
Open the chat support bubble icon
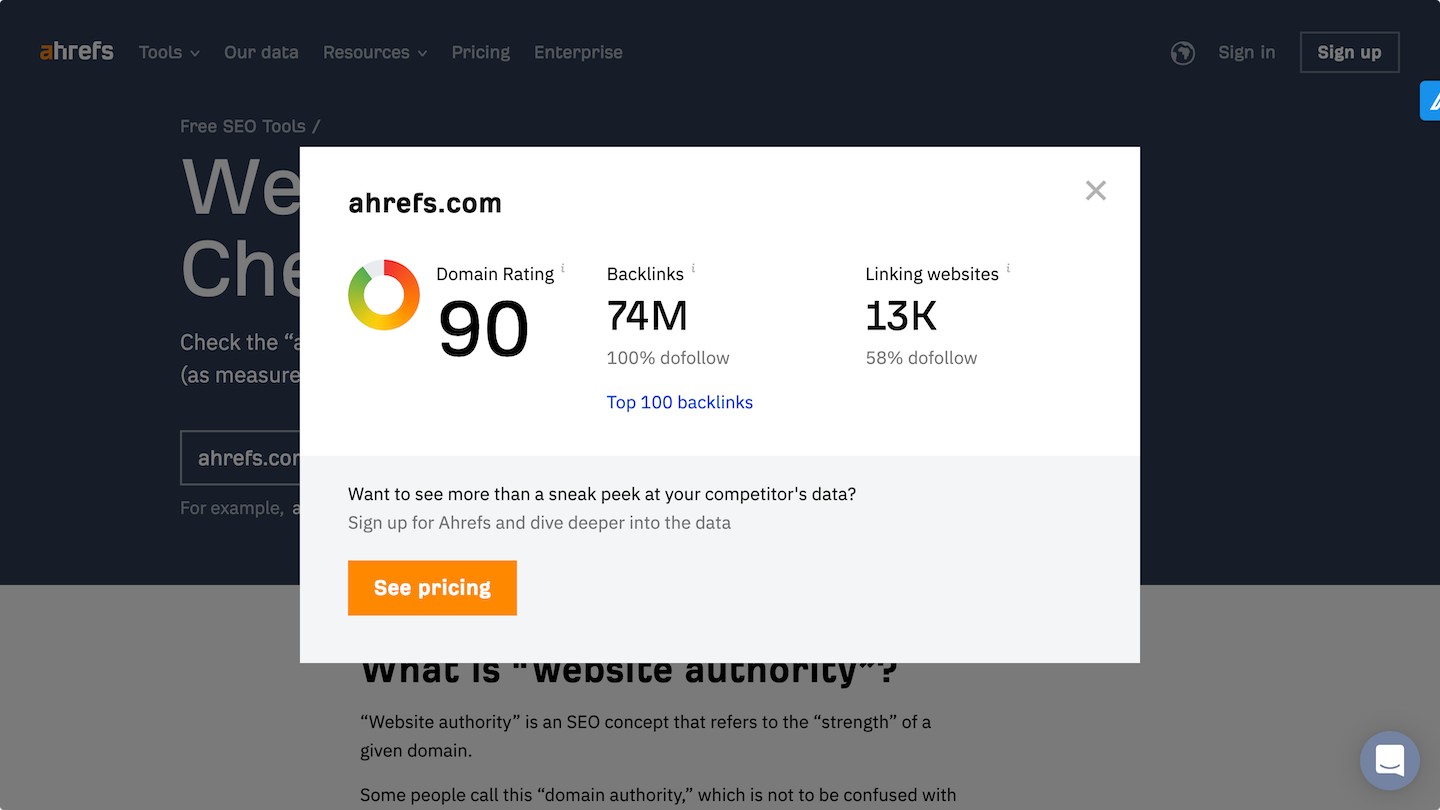click(x=1390, y=761)
